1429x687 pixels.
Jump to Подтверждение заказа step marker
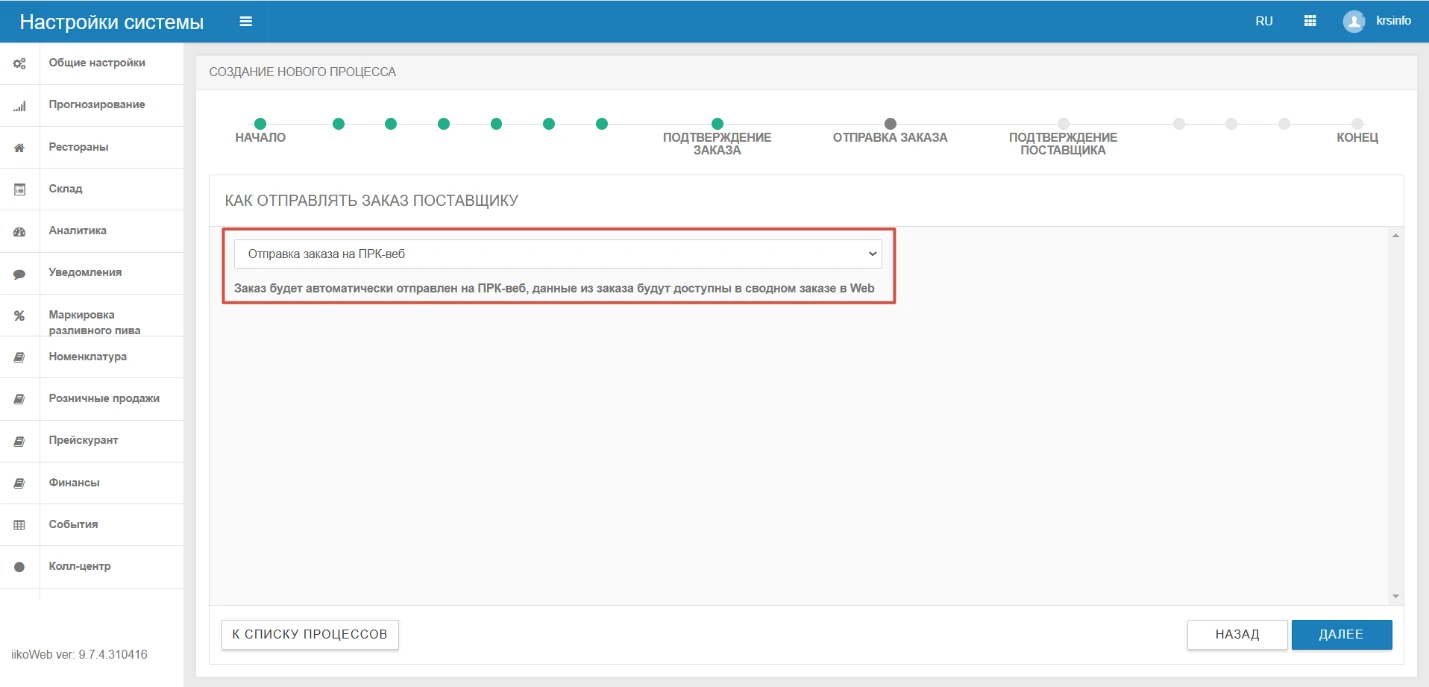pos(717,124)
